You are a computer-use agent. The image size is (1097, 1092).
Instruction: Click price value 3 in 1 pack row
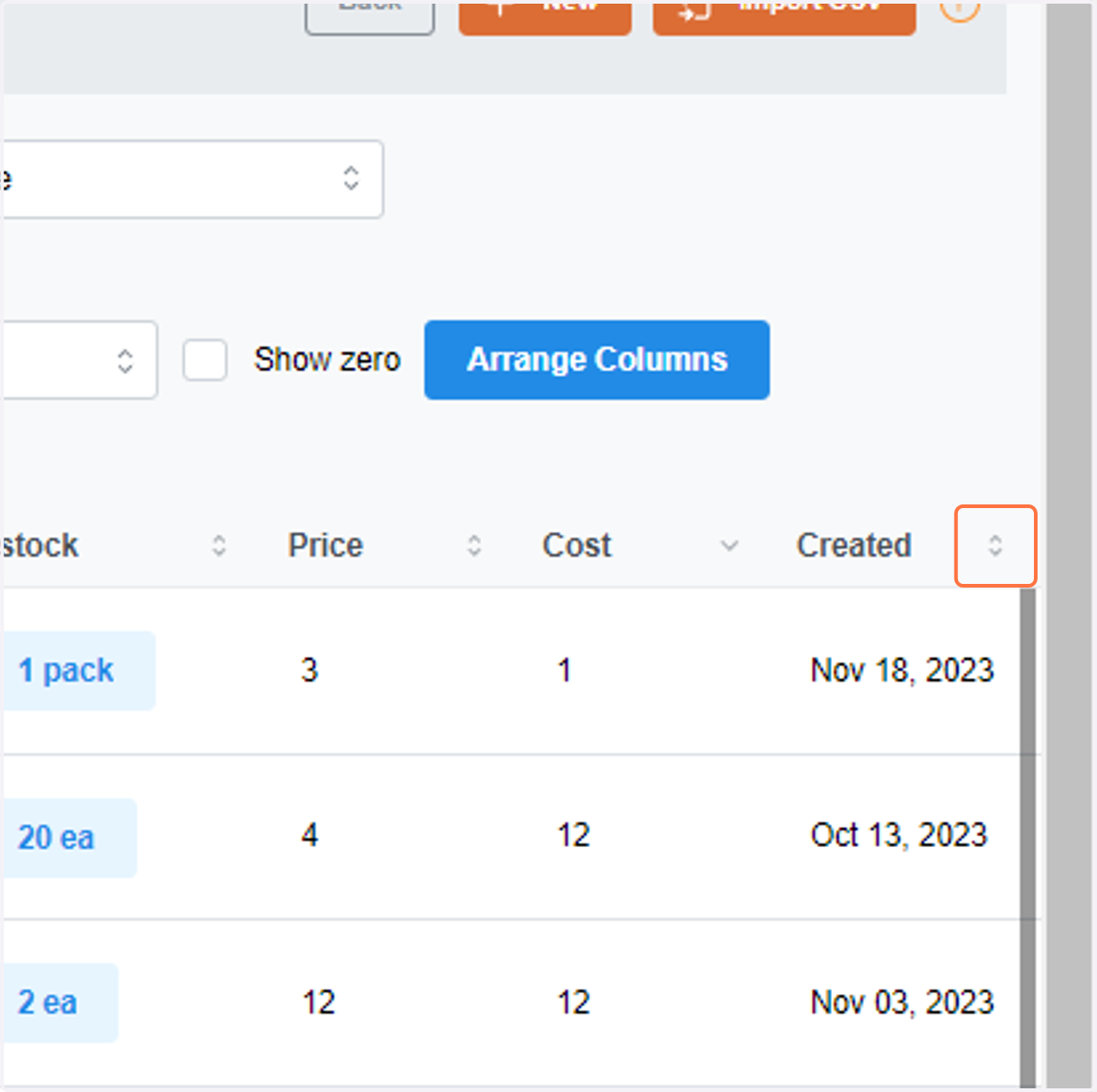310,671
